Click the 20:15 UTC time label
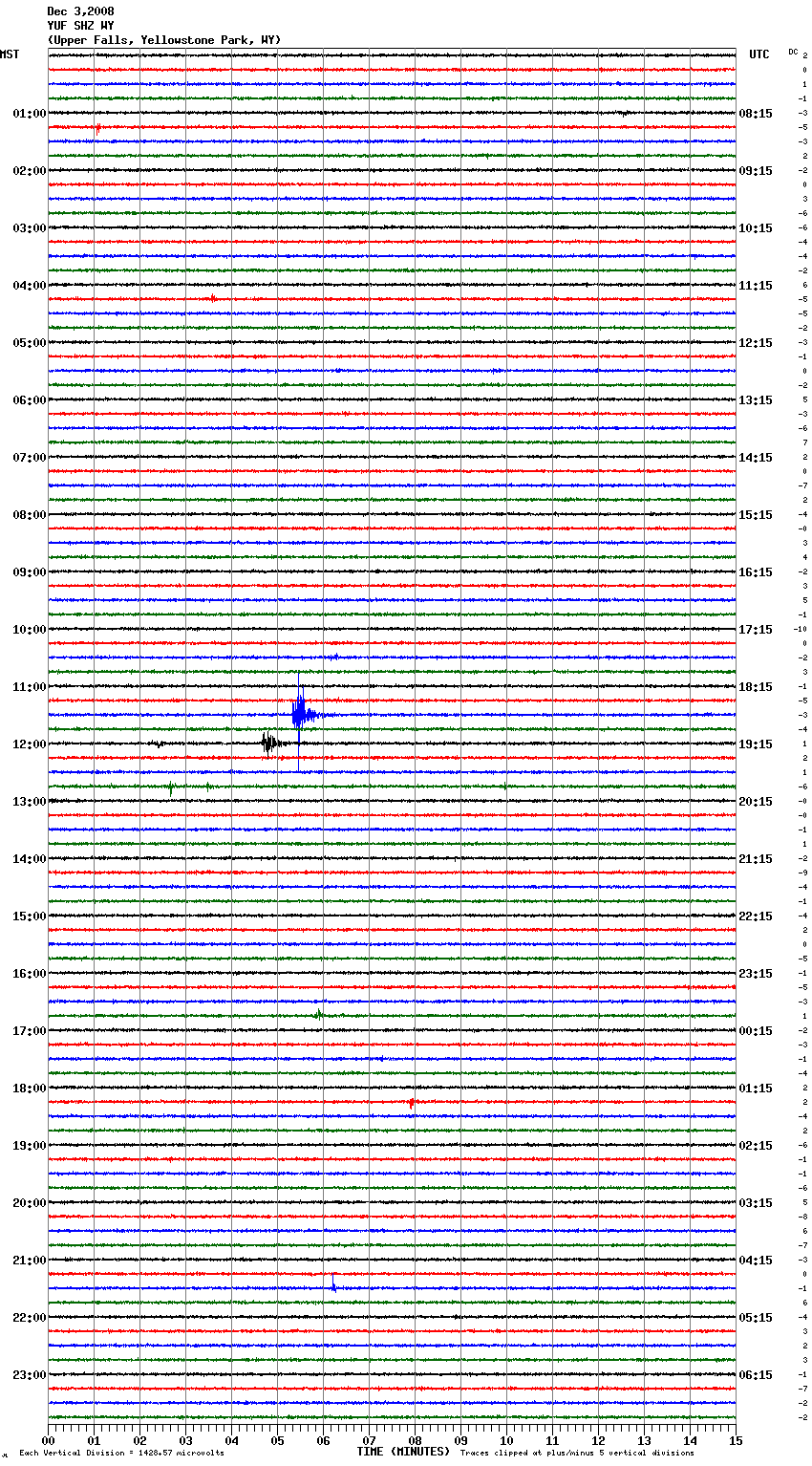Image resolution: width=812 pixels, height=1466 pixels. 756,802
